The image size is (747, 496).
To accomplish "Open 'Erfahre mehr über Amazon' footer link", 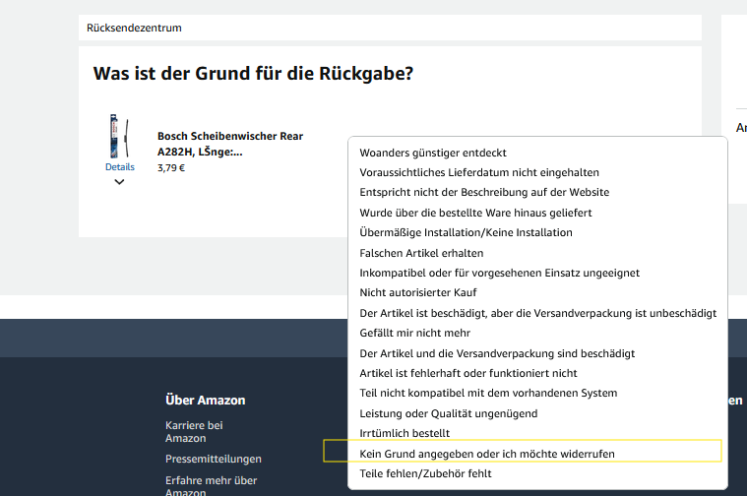I will pyautogui.click(x=211, y=486).
